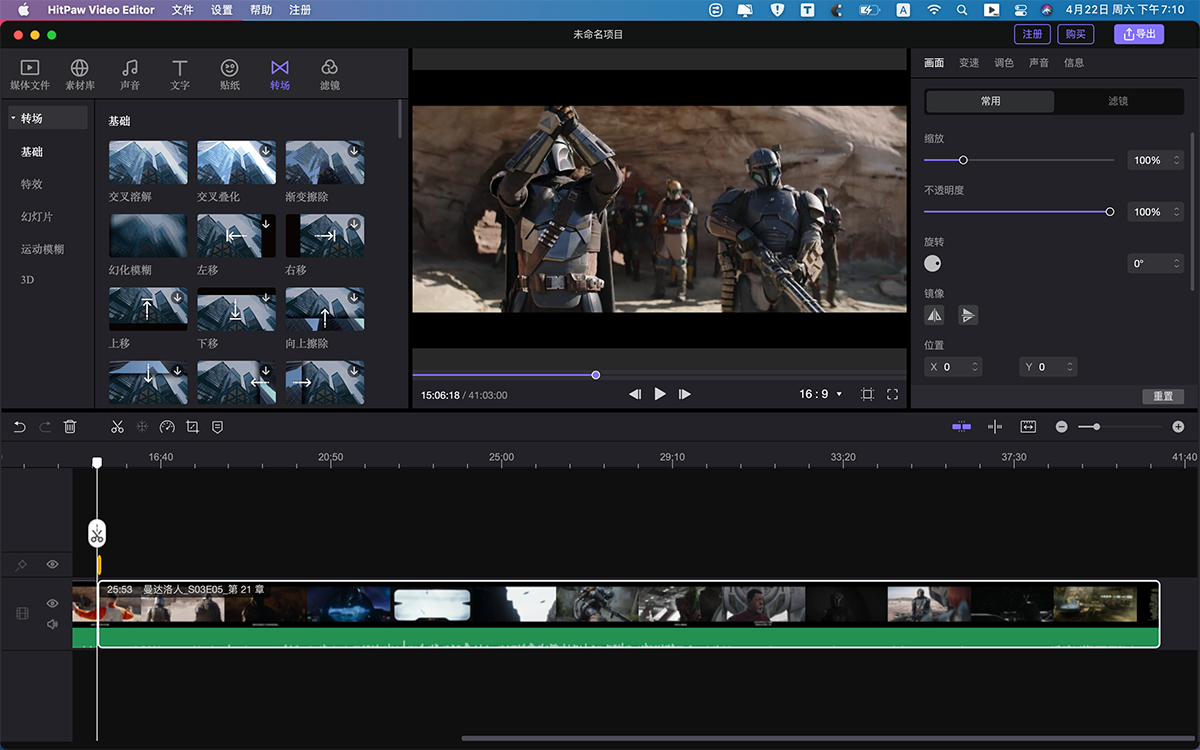Toggle main video track visibility eye

click(x=52, y=603)
